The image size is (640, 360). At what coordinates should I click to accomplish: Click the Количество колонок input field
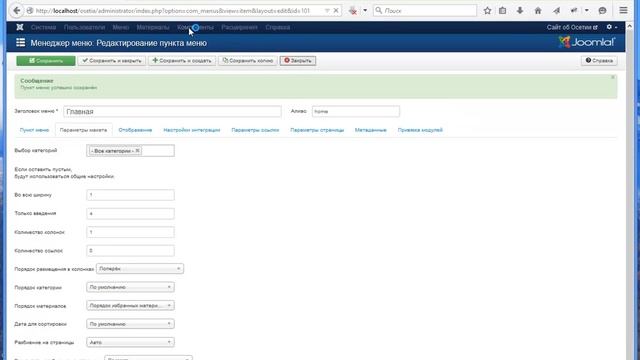pos(131,232)
